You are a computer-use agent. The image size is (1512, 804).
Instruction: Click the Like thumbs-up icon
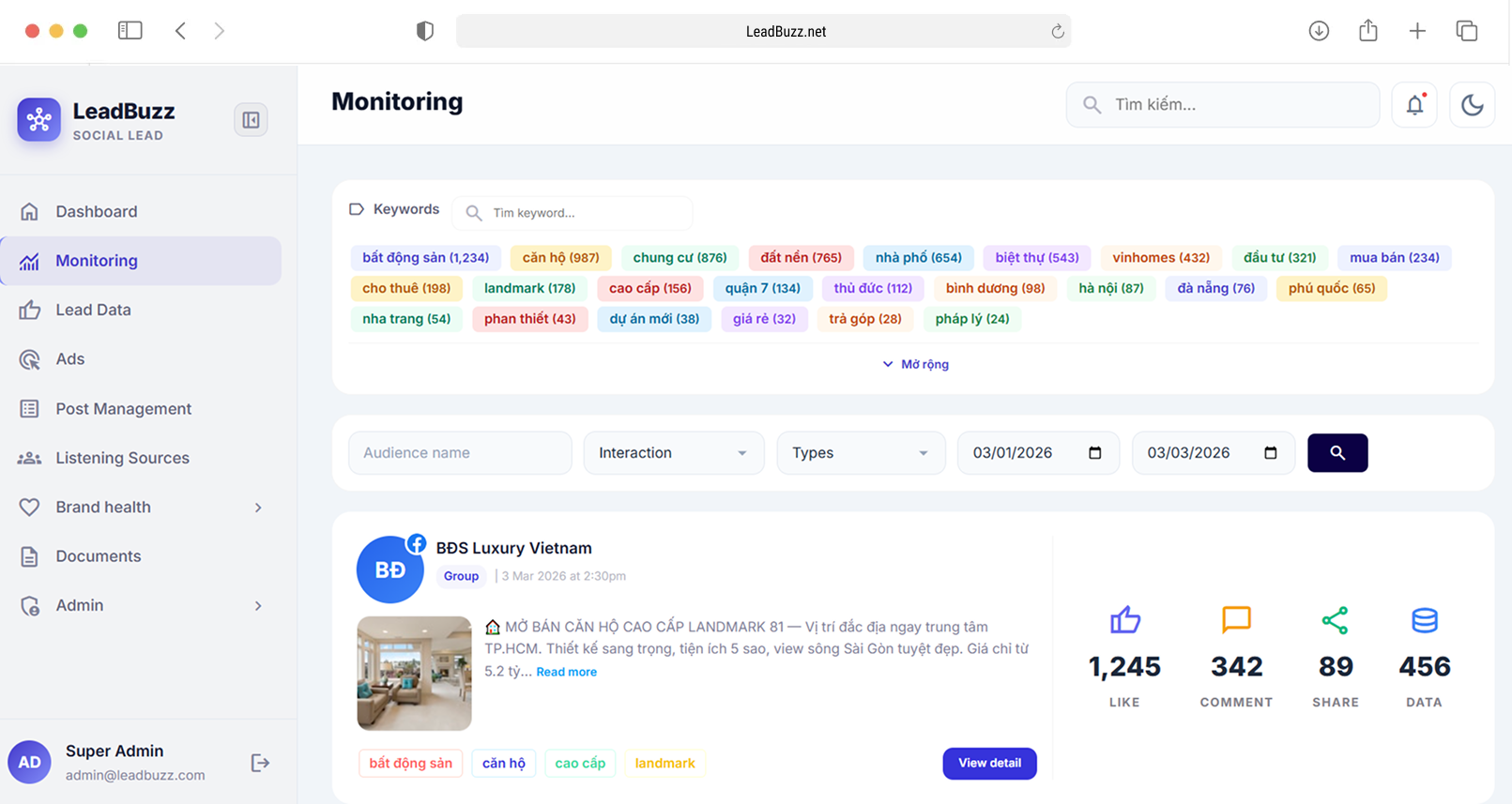(1124, 620)
